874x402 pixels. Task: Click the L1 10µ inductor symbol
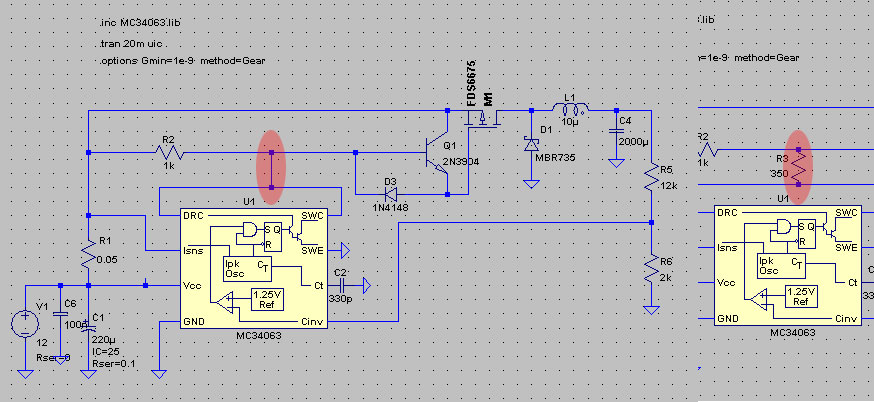[x=570, y=108]
